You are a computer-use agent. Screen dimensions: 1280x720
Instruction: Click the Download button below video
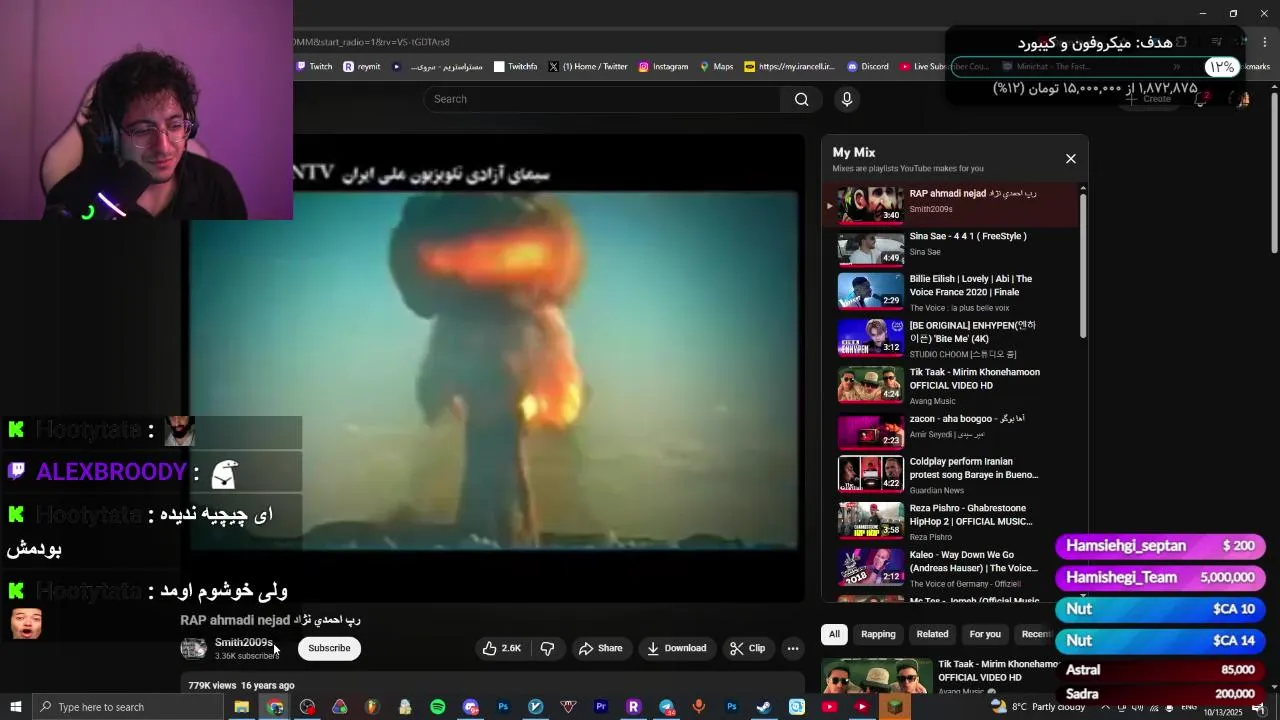tap(677, 648)
